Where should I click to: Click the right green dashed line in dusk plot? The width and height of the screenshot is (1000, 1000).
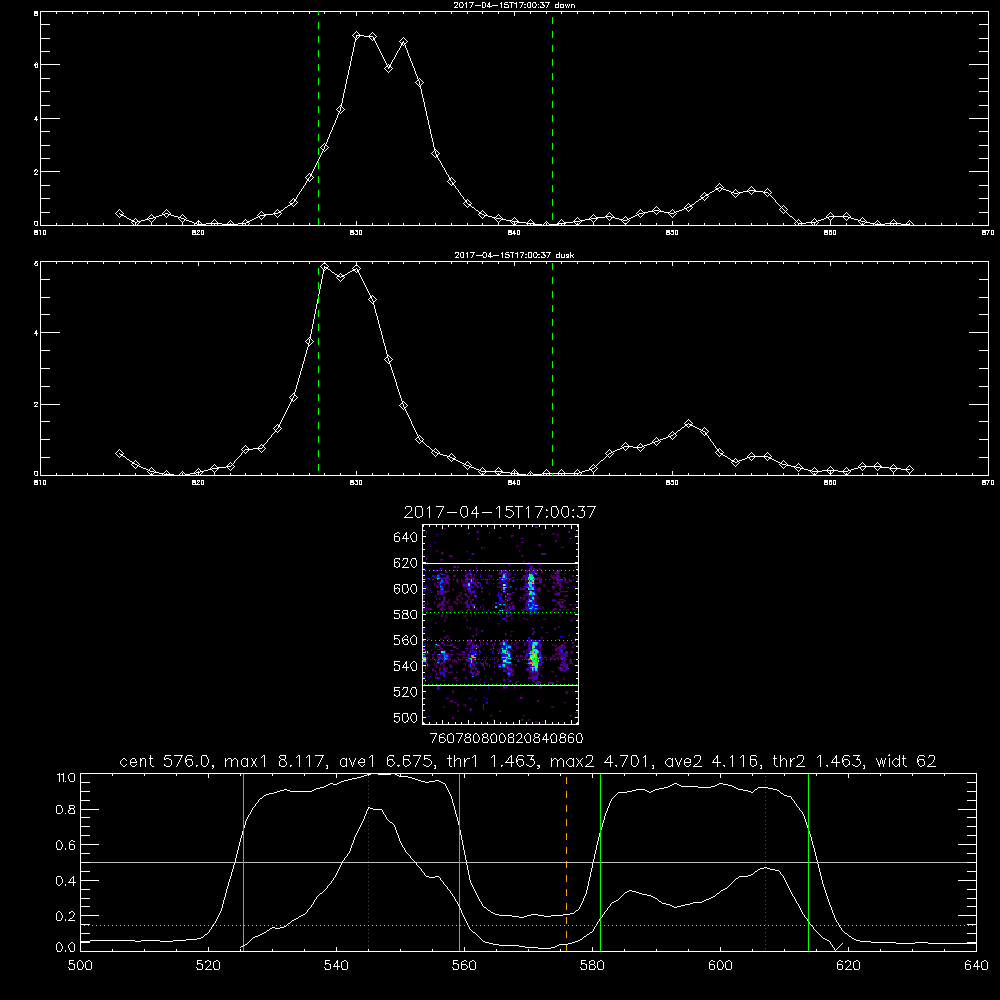[552, 369]
